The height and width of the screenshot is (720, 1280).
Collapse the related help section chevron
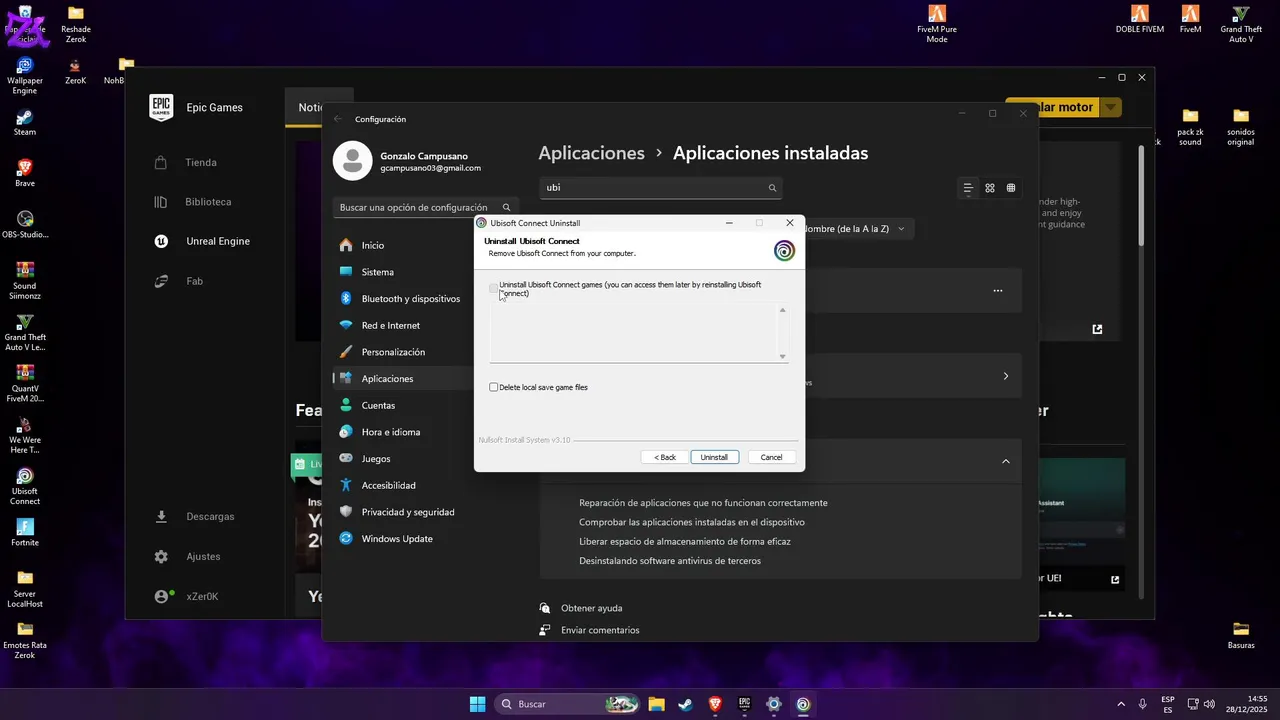click(x=1005, y=461)
